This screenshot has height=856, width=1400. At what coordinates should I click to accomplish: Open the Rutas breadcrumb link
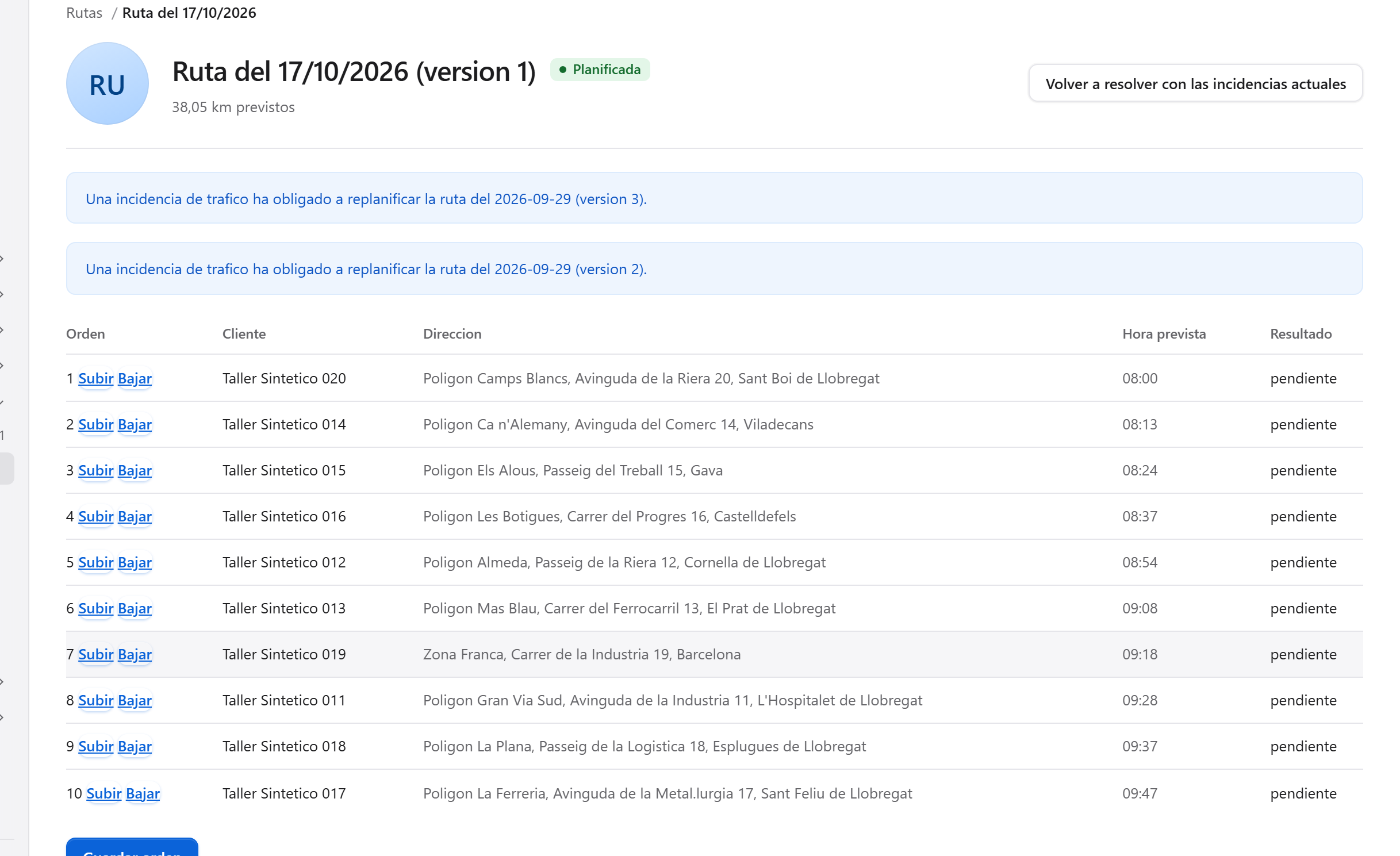tap(84, 13)
